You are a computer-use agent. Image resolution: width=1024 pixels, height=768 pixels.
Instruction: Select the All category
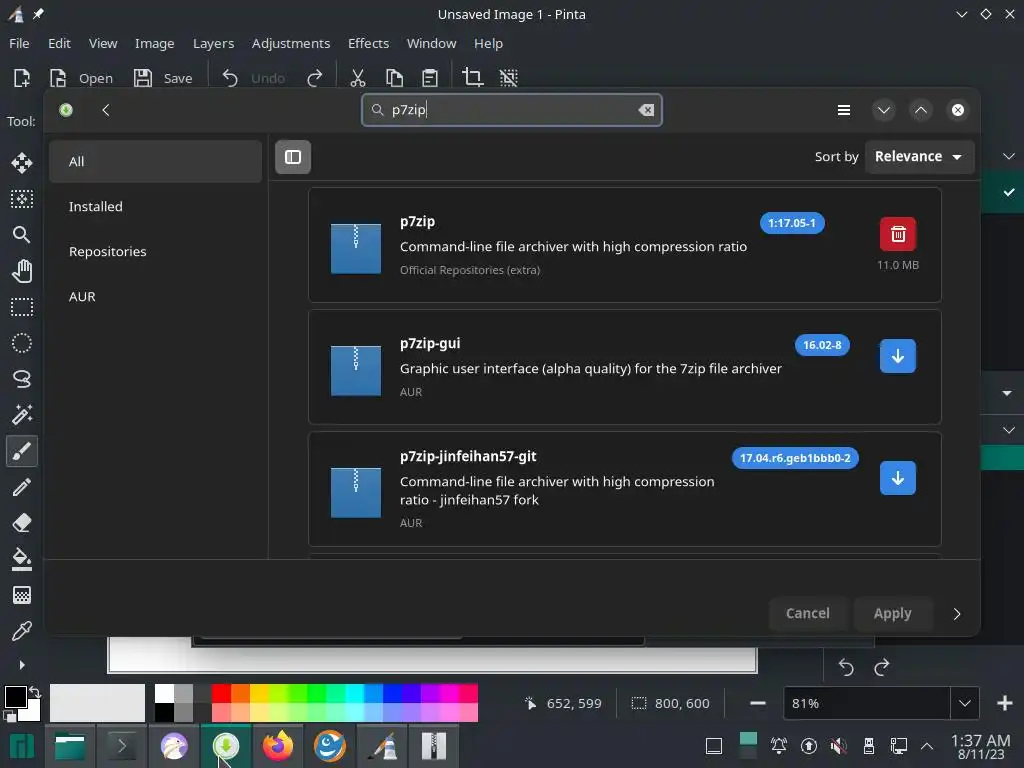(x=155, y=161)
